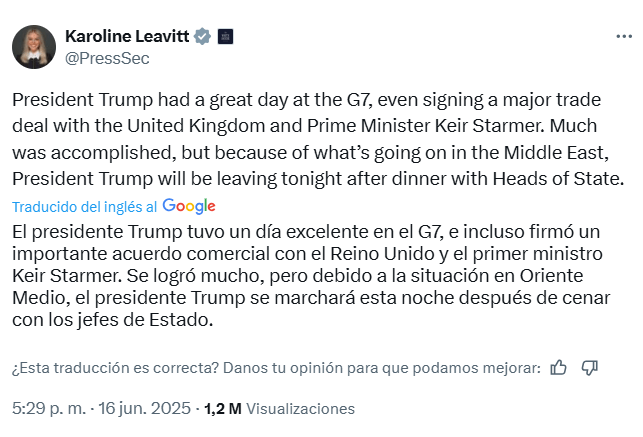Screen dimensions: 643x437
Task: Open Karoline Leavitt's profile picture
Action: (33, 47)
